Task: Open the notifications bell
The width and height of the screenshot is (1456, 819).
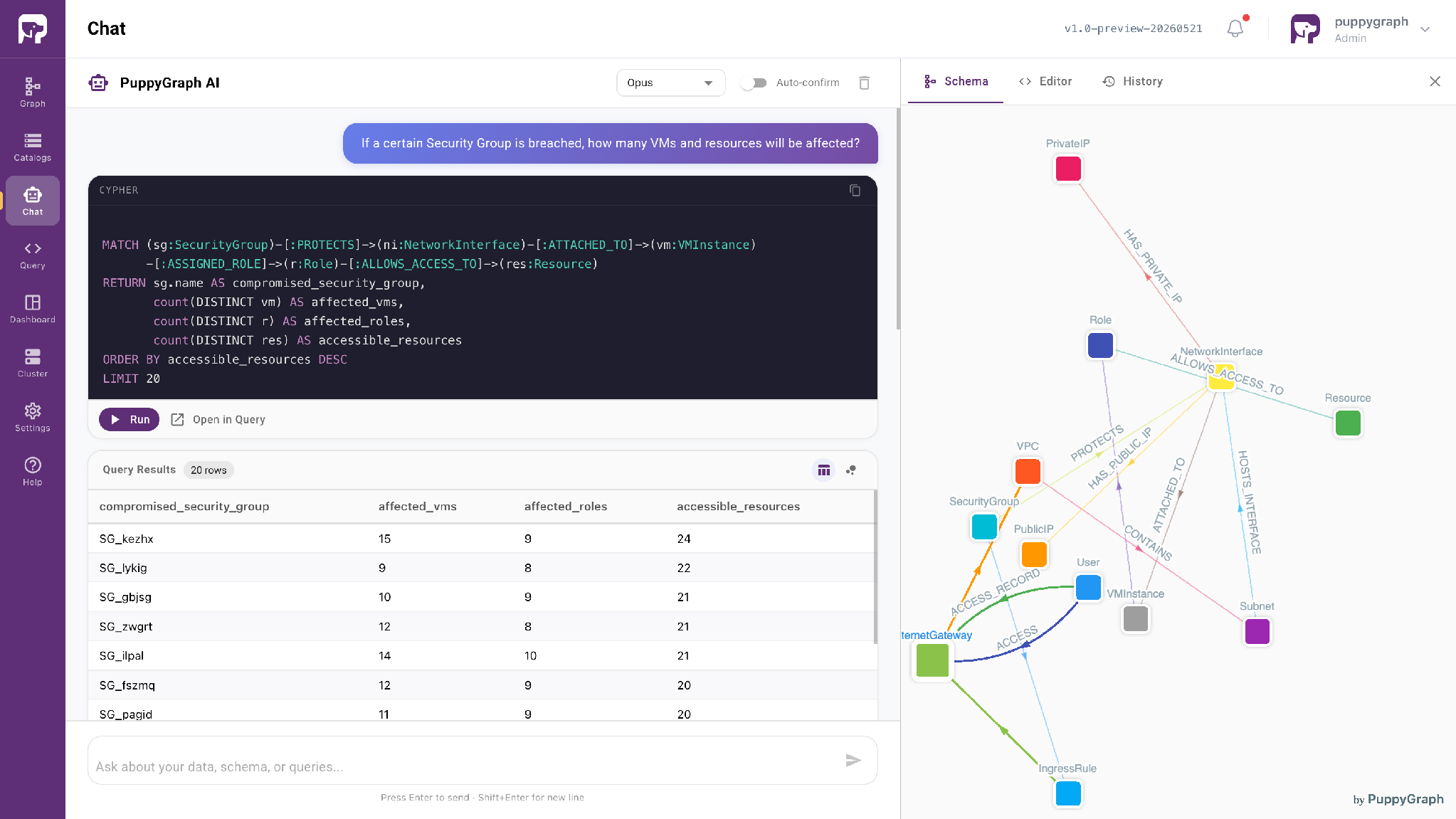Action: [1235, 28]
